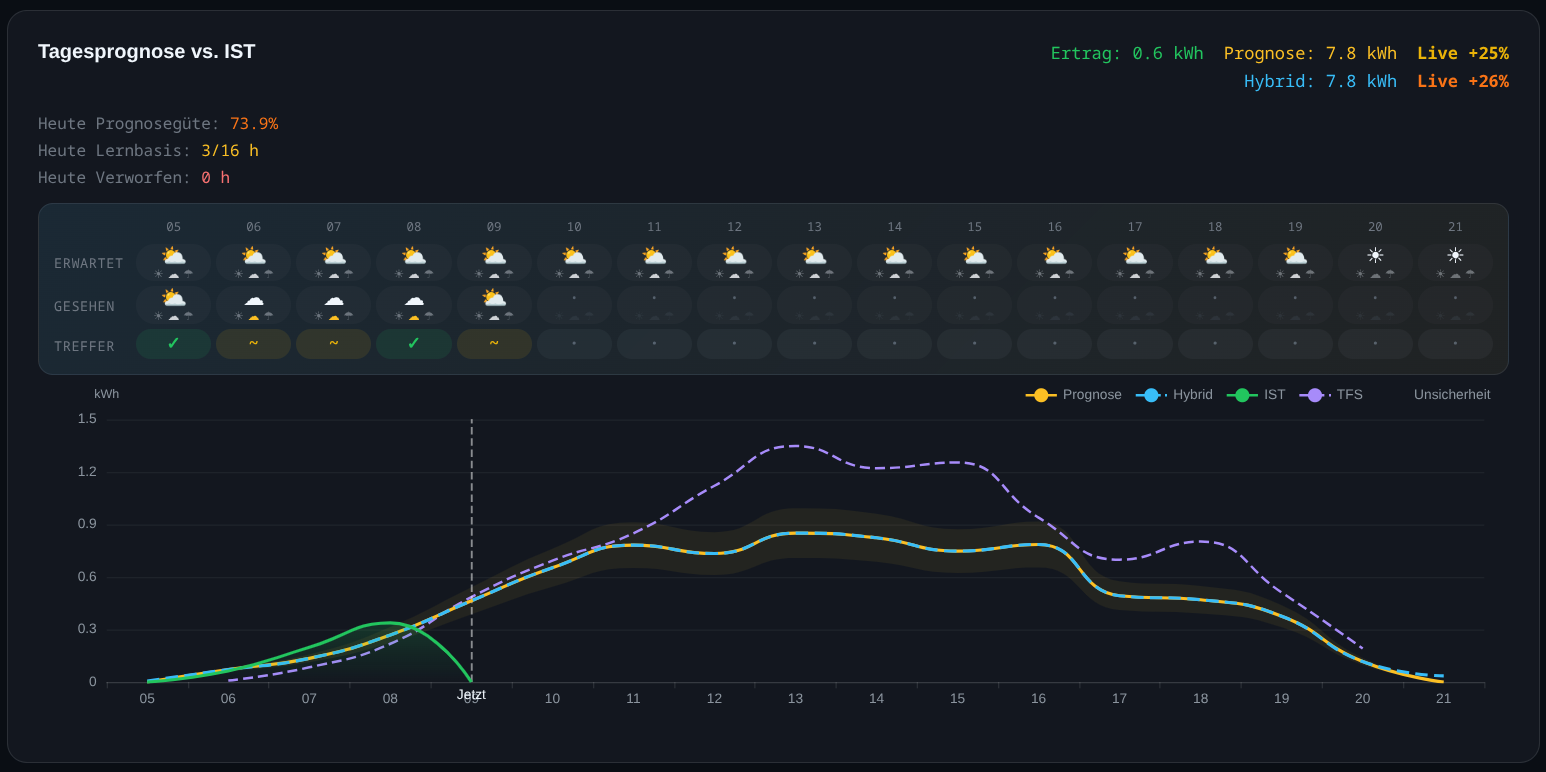
Task: Click the 0.3 y-axis tick label
Action: click(x=87, y=629)
